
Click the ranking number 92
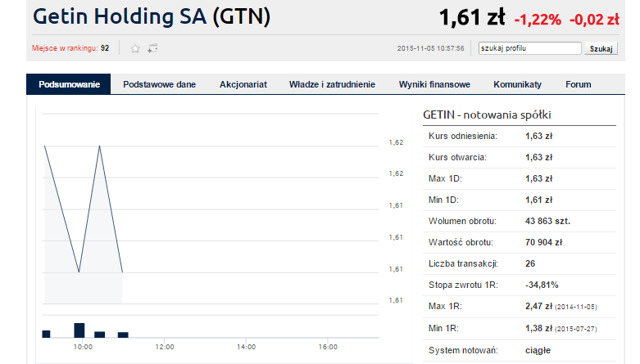click(x=105, y=48)
